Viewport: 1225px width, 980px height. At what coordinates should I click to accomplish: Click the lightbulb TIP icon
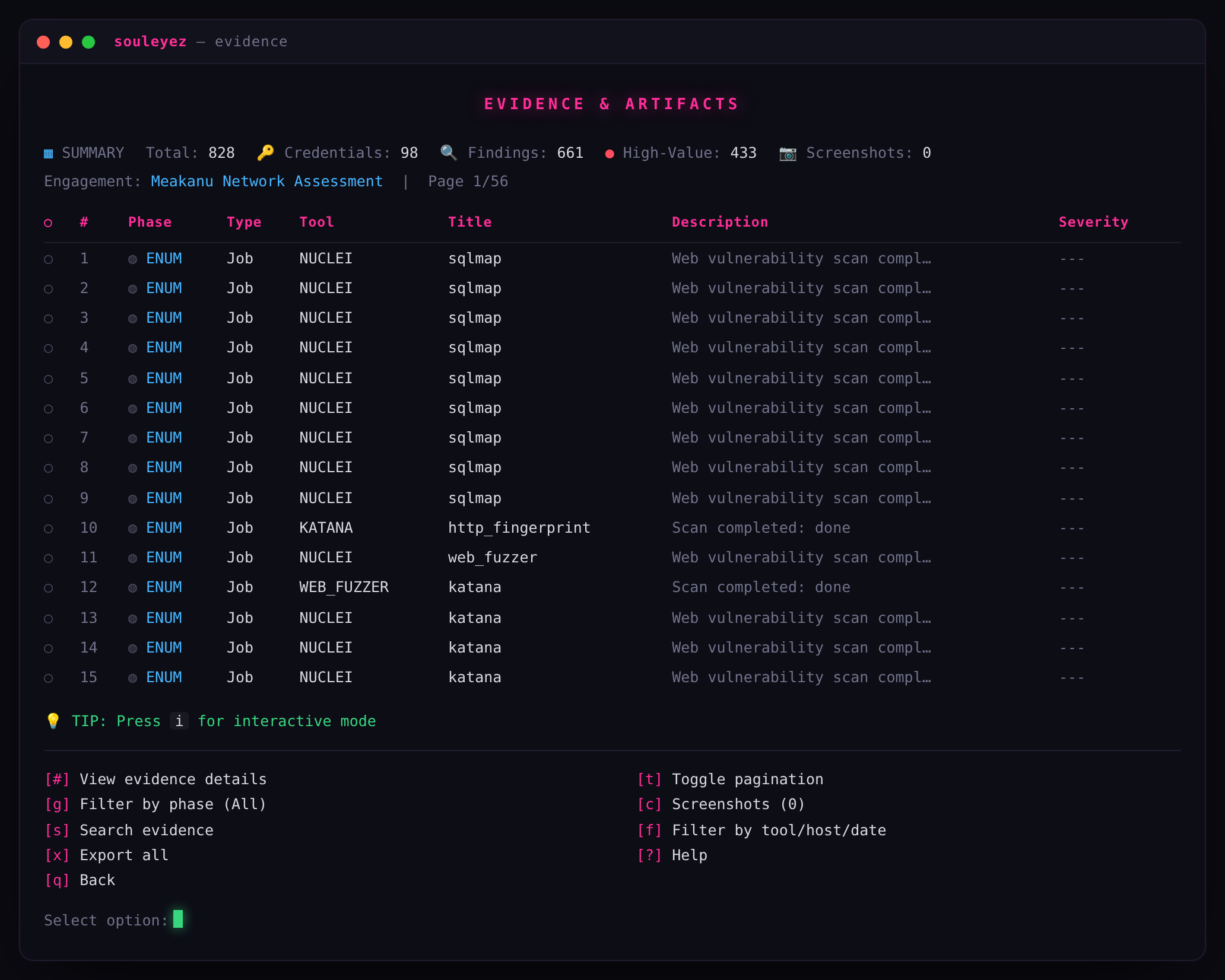pos(53,721)
